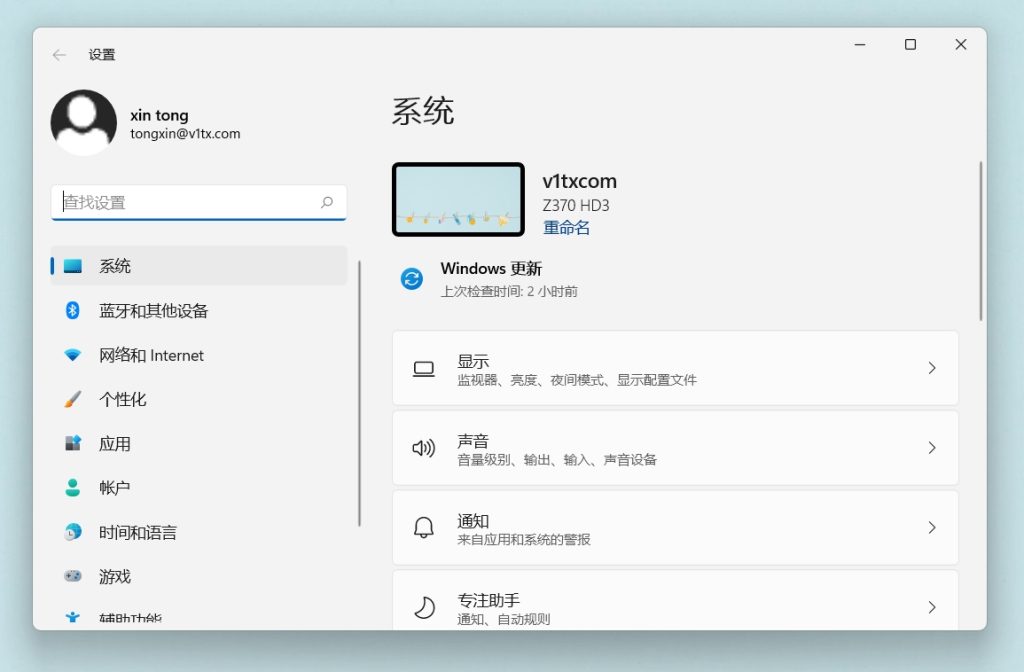This screenshot has height=672, width=1024.
Task: Click the paintbrush 个性化 icon
Action: point(72,399)
